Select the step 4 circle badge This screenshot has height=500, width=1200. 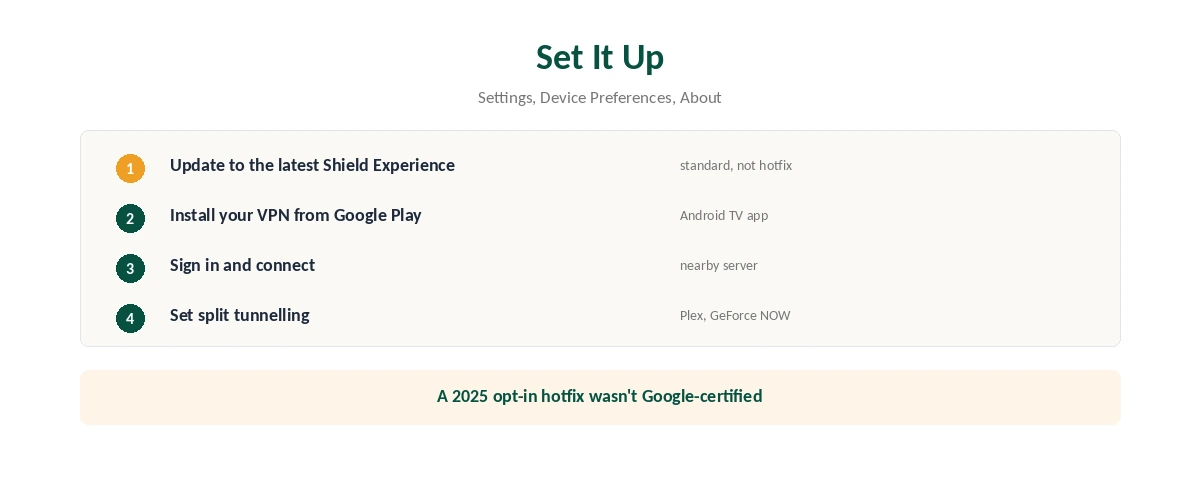point(130,318)
